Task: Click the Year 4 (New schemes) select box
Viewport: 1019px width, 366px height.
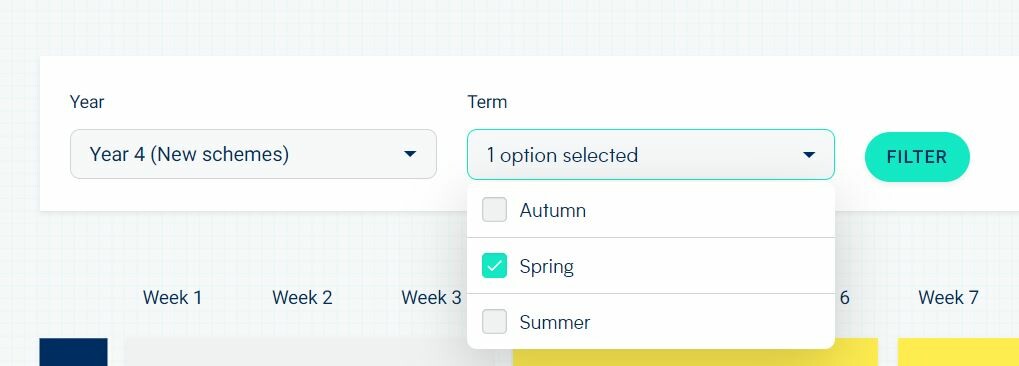Action: (x=253, y=154)
